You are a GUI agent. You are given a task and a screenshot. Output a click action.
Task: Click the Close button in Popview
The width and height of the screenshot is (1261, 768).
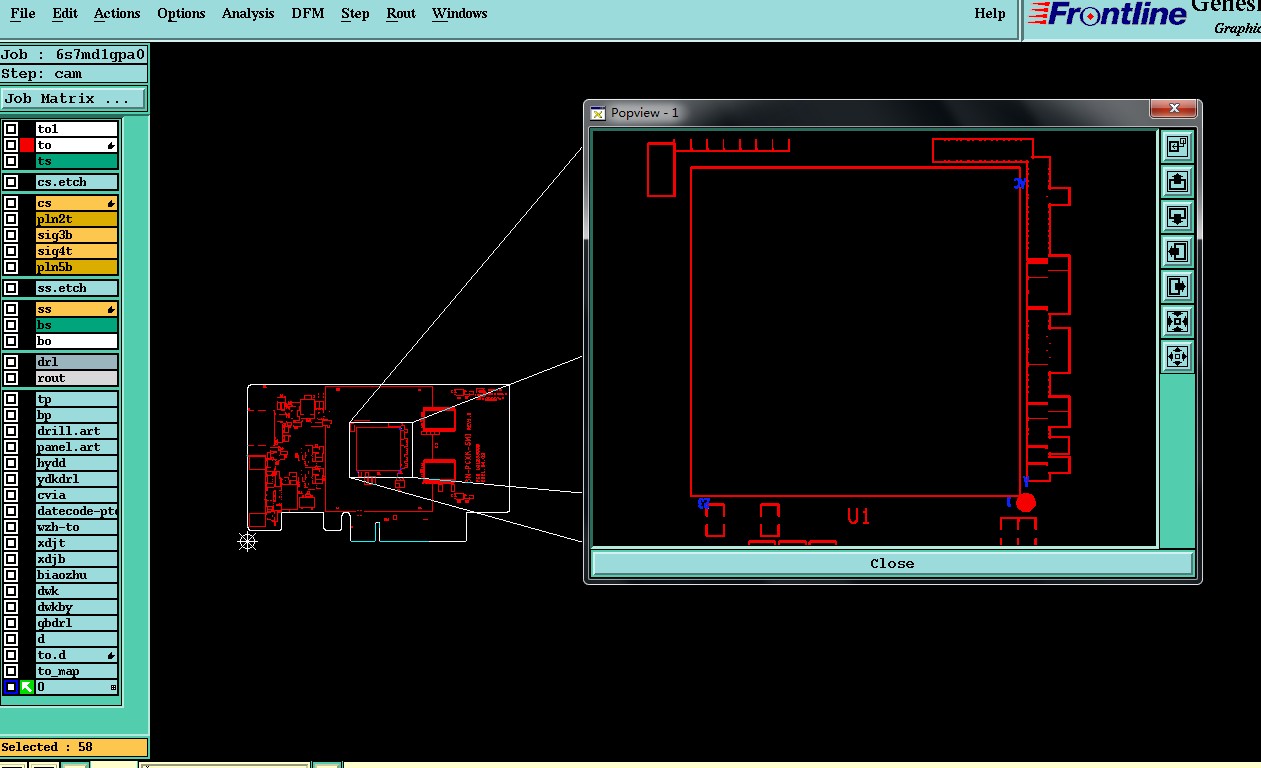pyautogui.click(x=892, y=563)
